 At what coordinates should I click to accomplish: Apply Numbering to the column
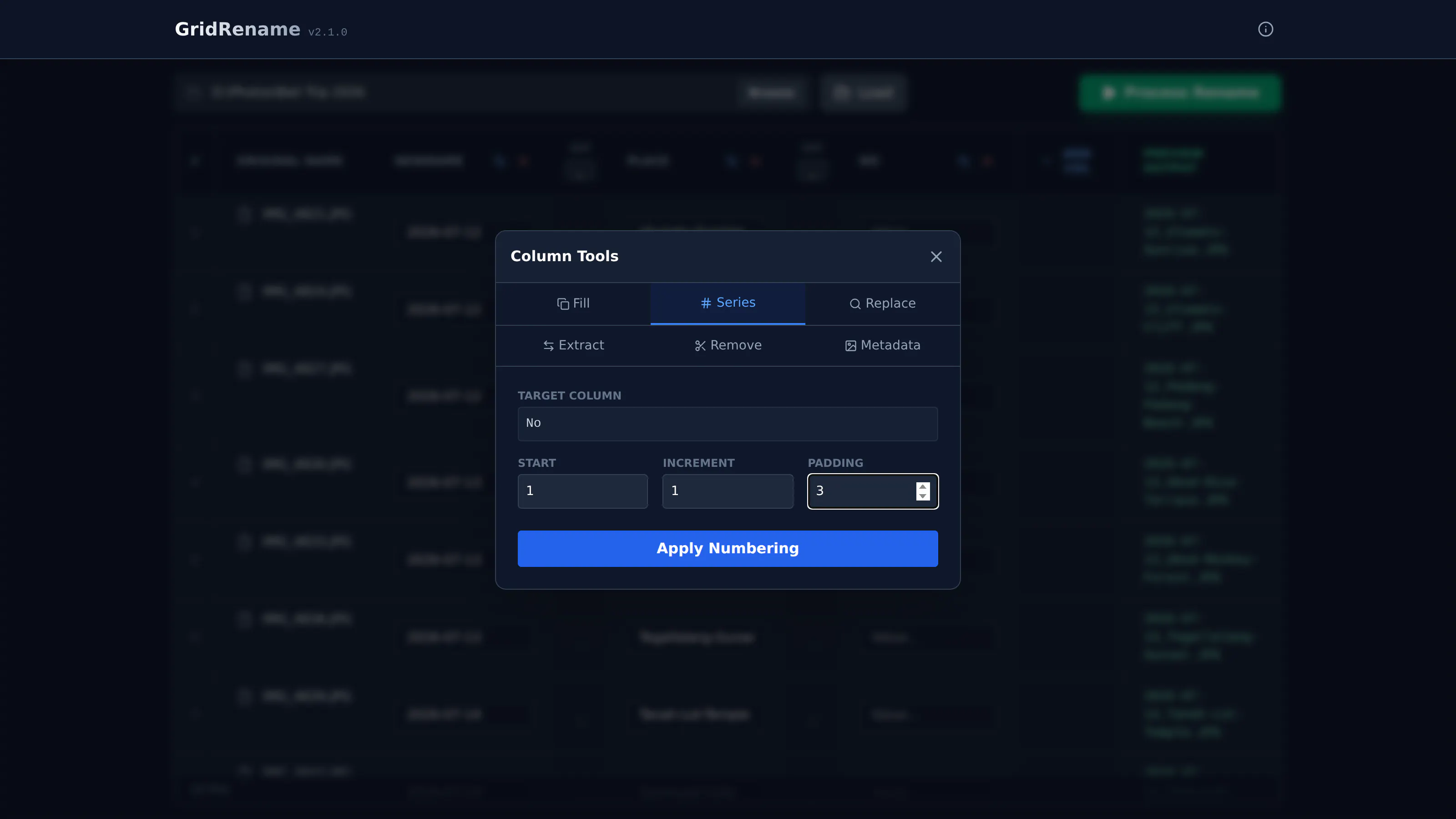pos(728,548)
